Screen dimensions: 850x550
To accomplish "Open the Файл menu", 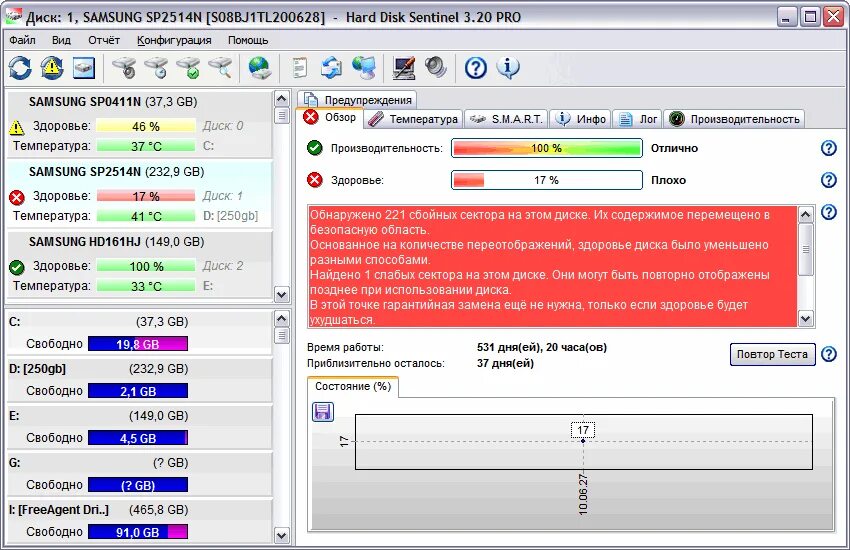I will [22, 40].
